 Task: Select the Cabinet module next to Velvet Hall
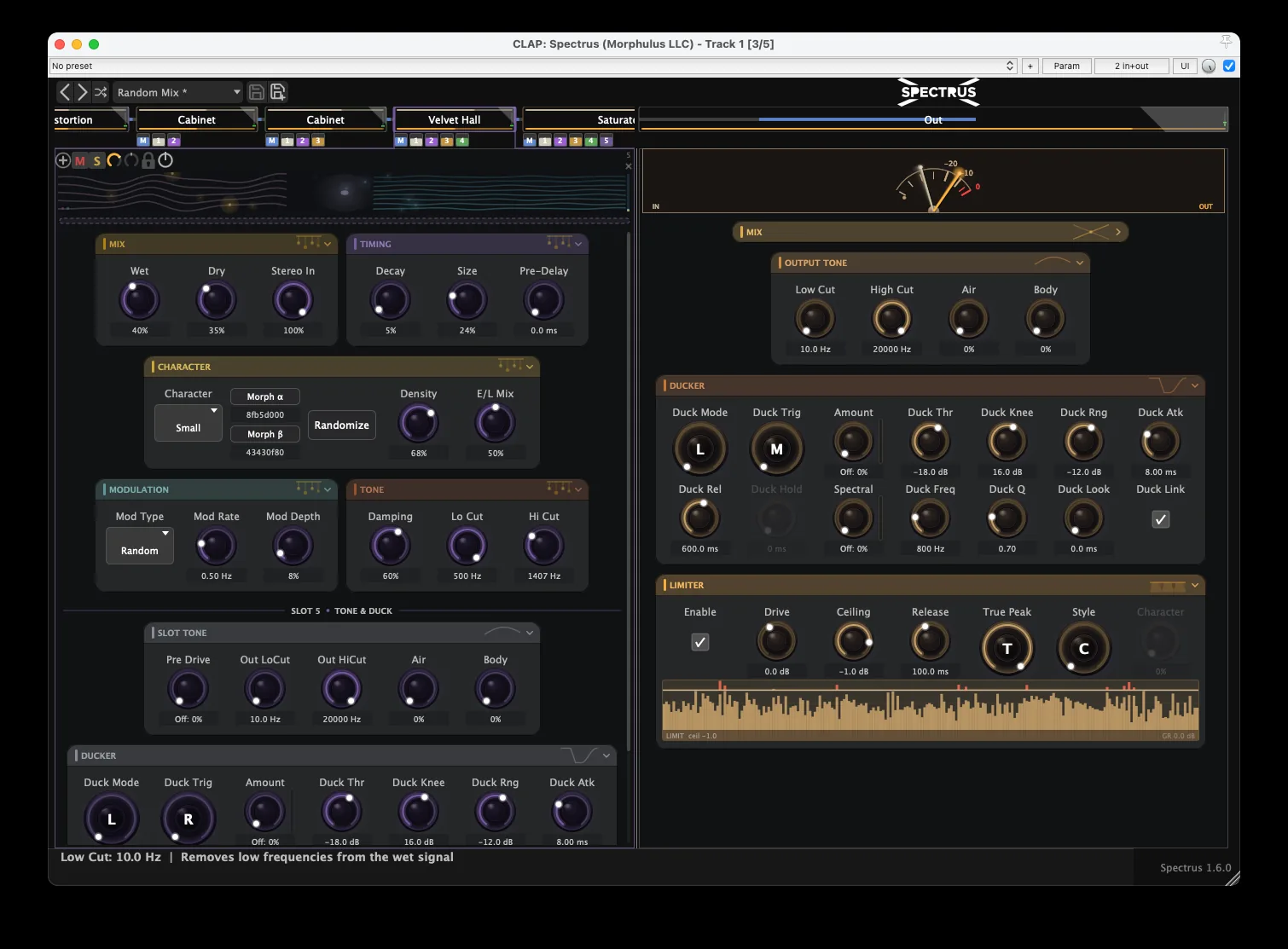click(x=326, y=119)
